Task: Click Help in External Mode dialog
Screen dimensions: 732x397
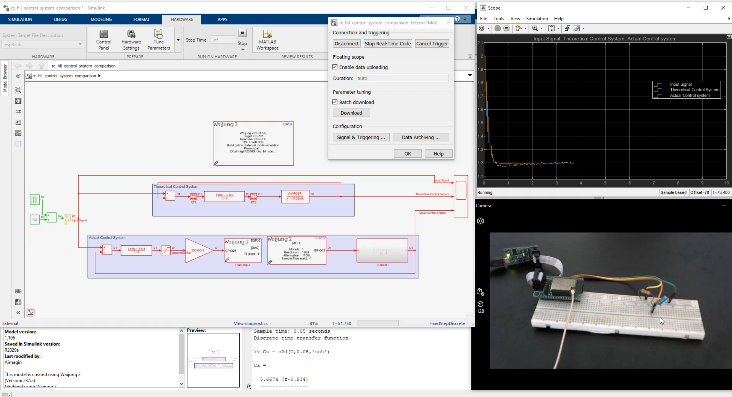Action: [x=438, y=154]
